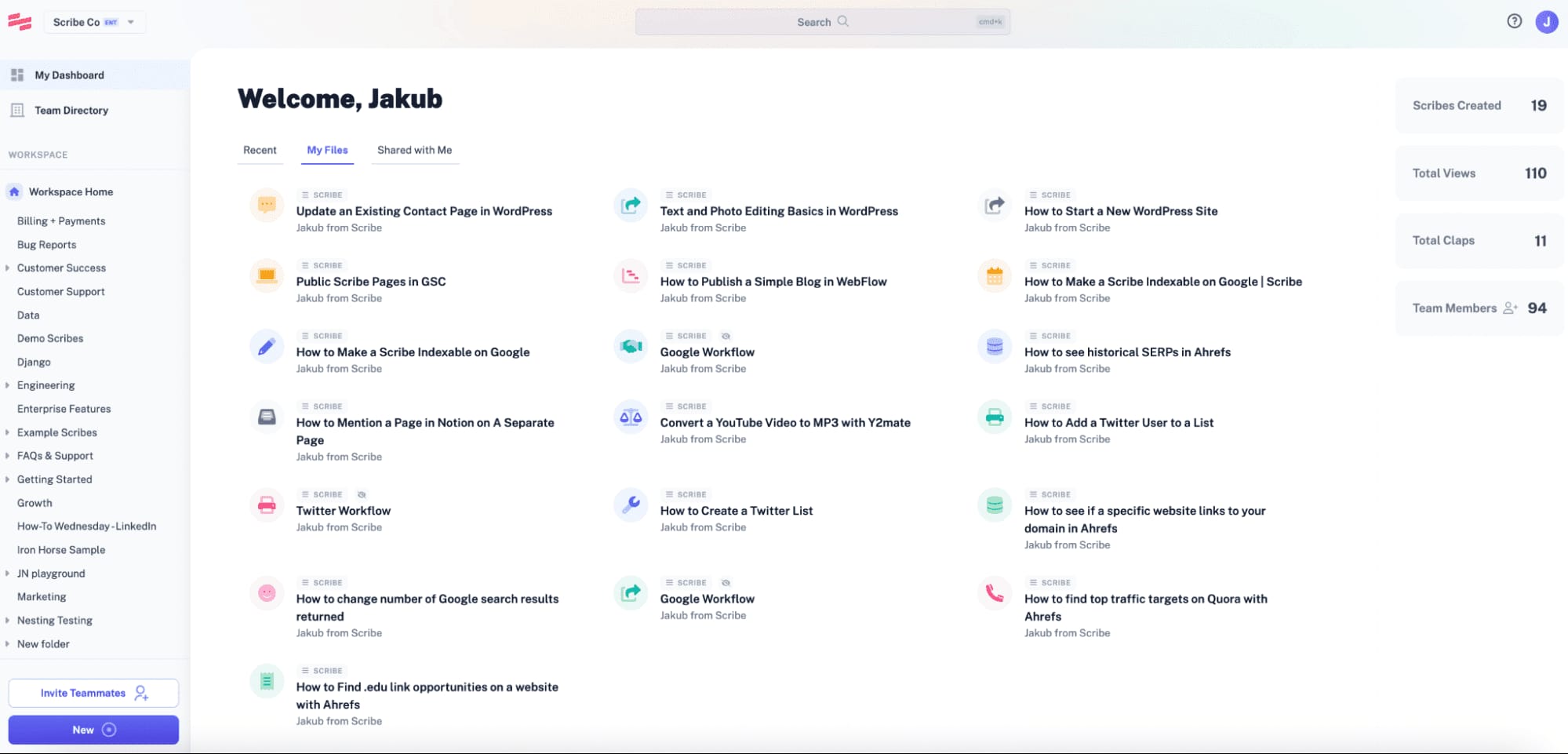The width and height of the screenshot is (1568, 754).
Task: Expand the Nesting Testing folder
Action: coord(7,621)
